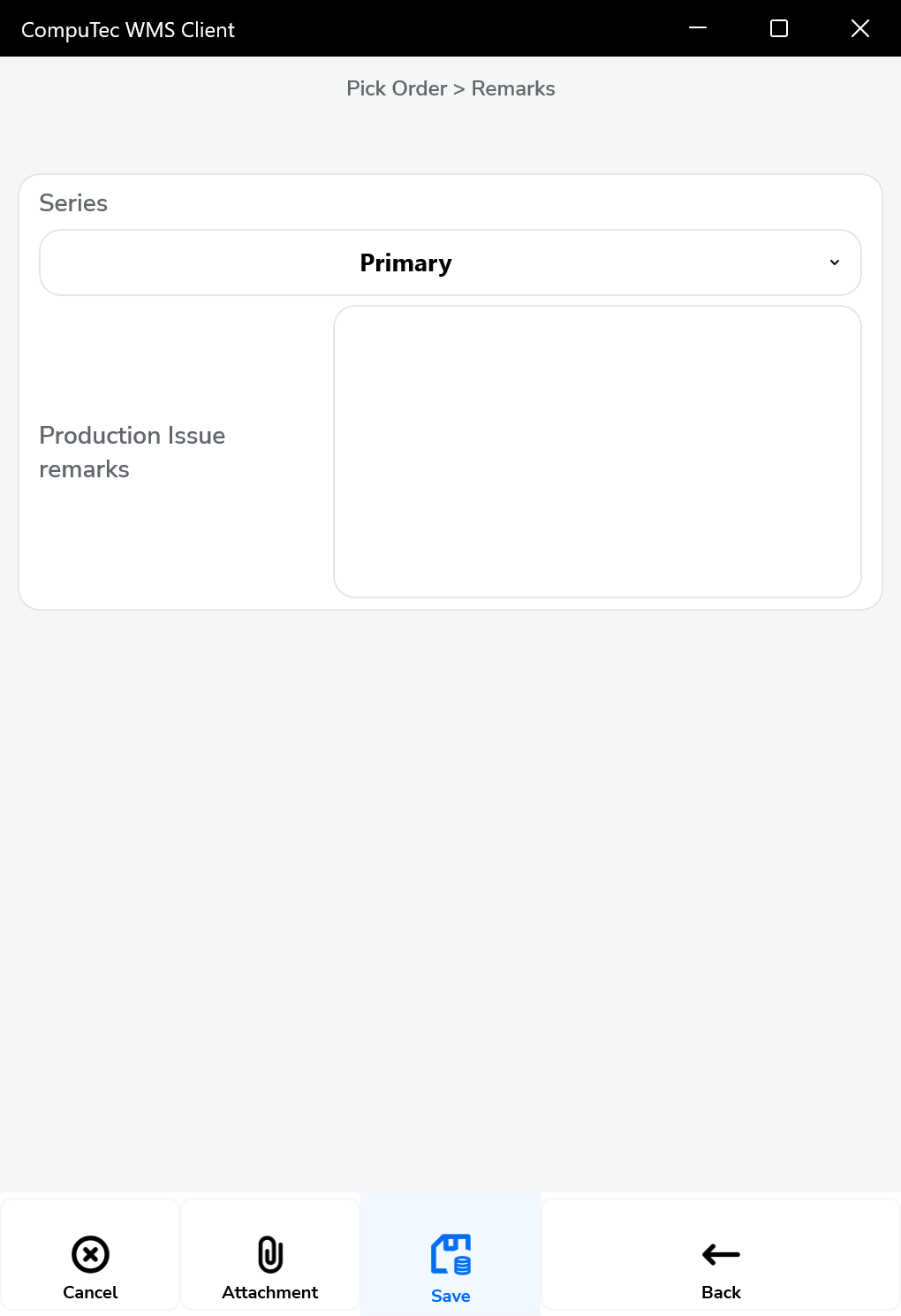Close the CompuTec WMS Client window
The height and width of the screenshot is (1316, 901).
pos(860,28)
